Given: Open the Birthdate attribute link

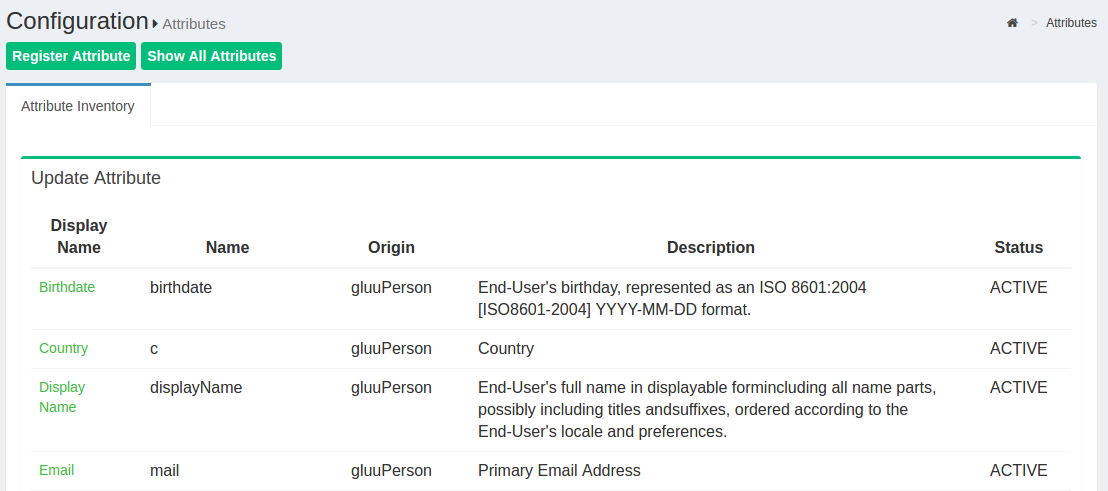Looking at the screenshot, I should (67, 287).
